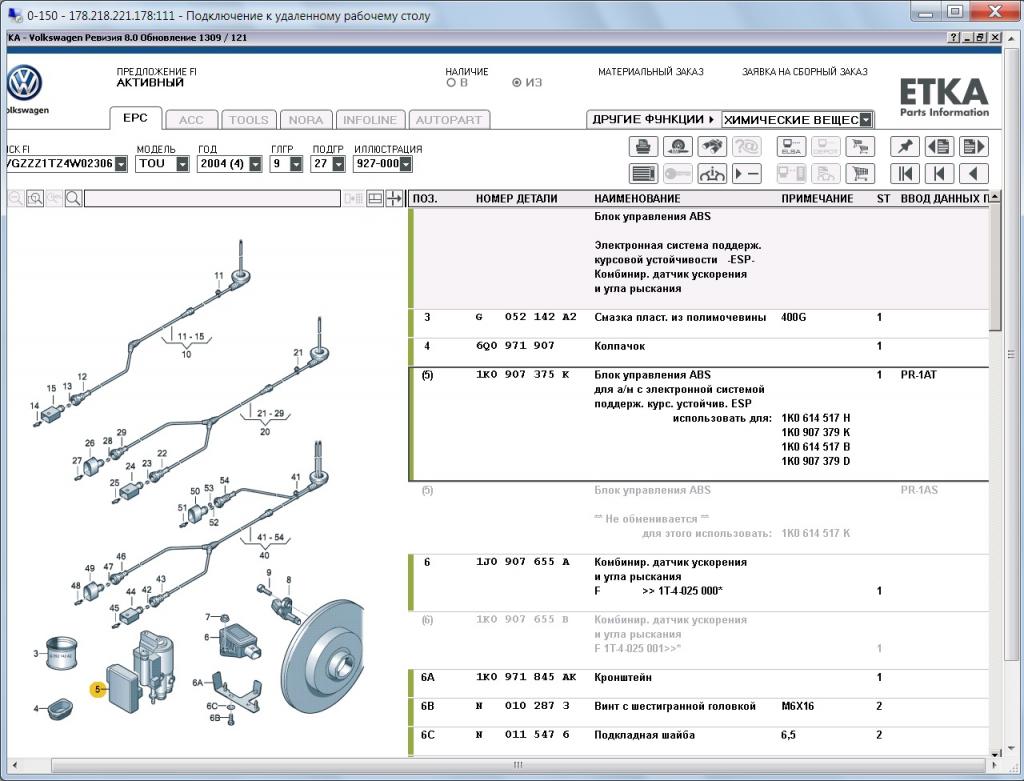
Task: Click the play-minus toolbar button
Action: [x=746, y=174]
